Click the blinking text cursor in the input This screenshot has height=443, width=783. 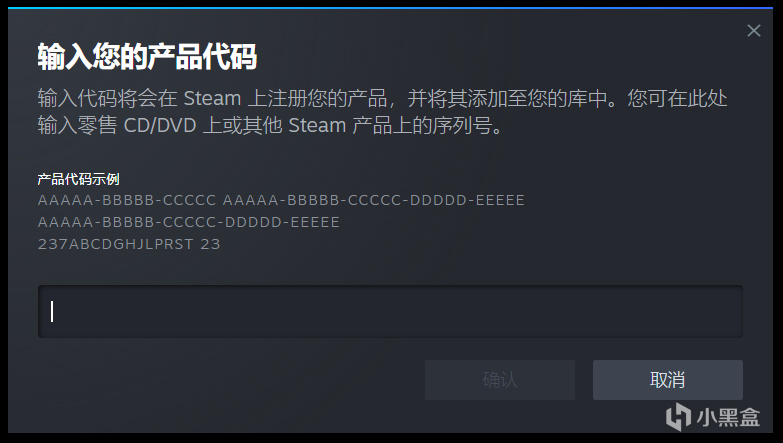[x=52, y=312]
